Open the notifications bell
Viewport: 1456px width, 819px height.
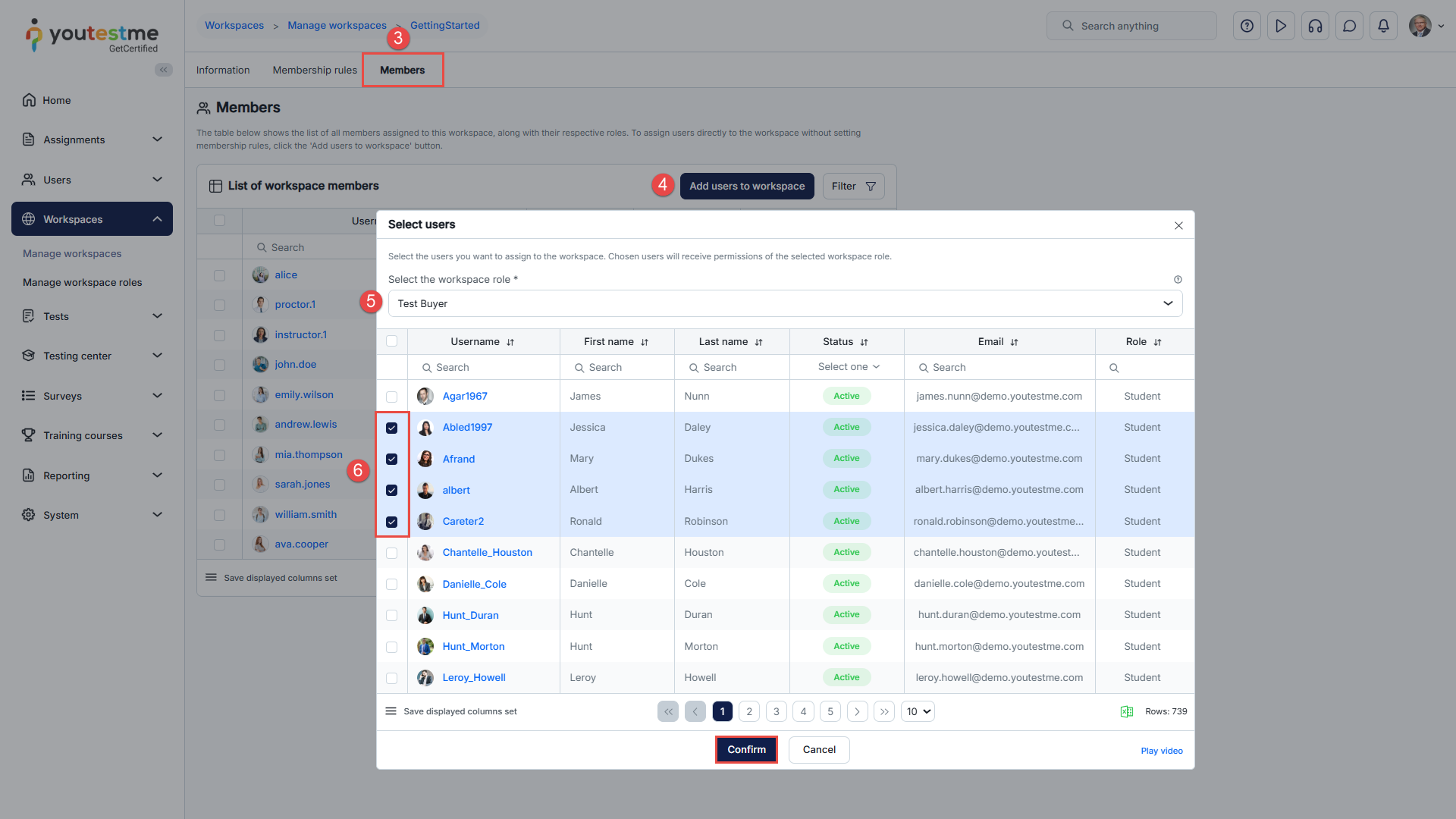(x=1383, y=26)
